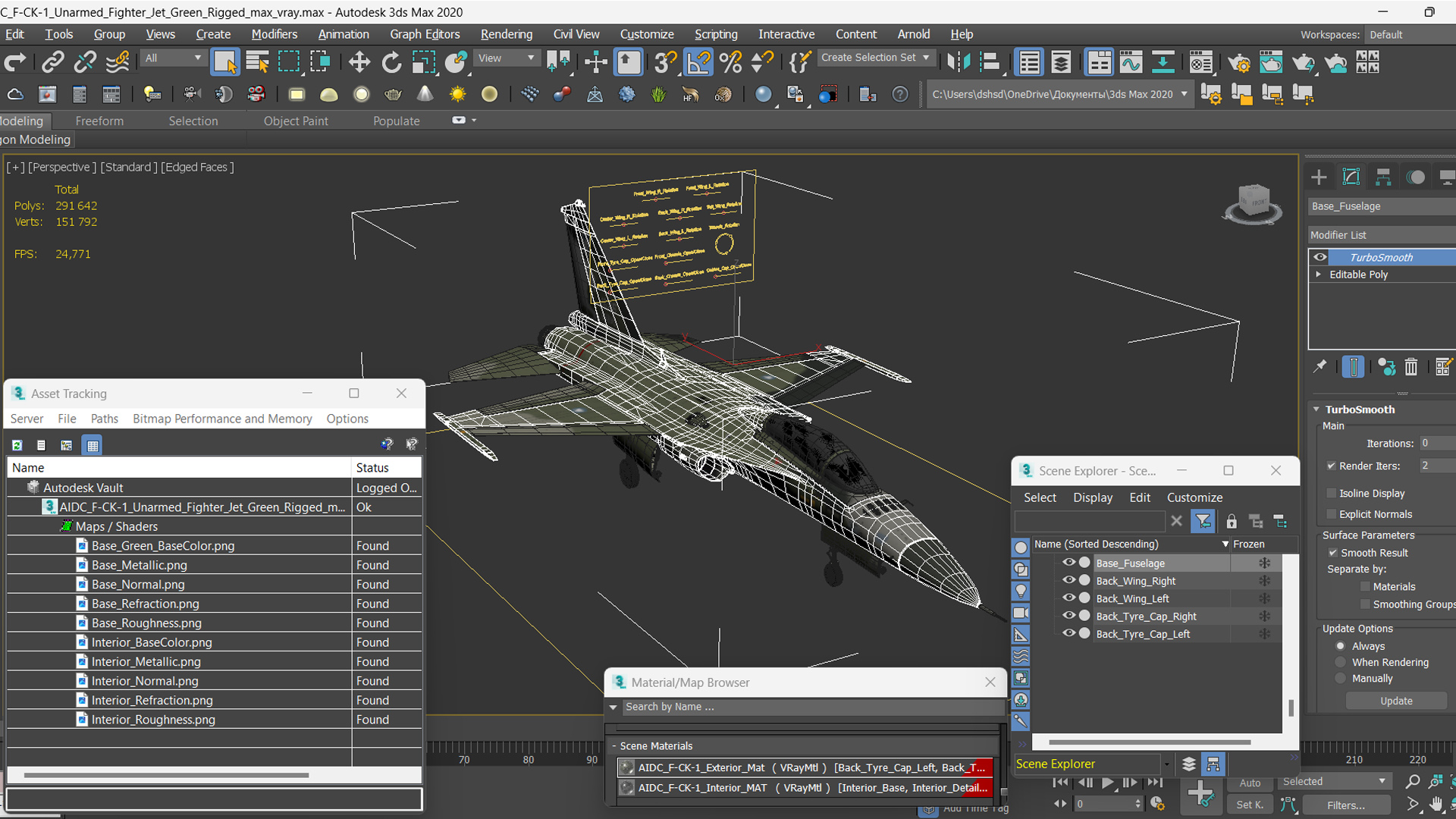Activate the Select Object tool

[x=224, y=62]
